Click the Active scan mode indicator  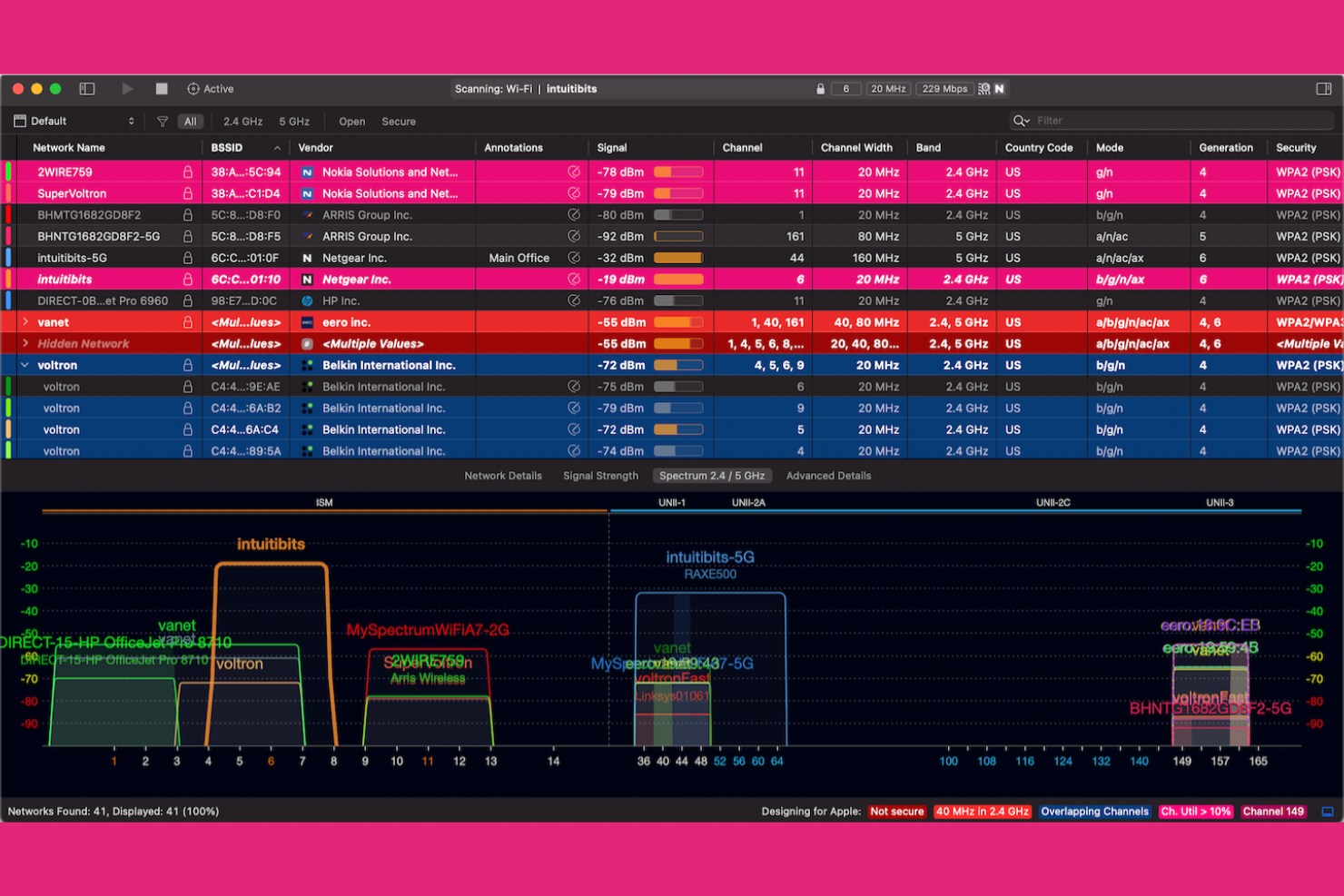tap(210, 89)
